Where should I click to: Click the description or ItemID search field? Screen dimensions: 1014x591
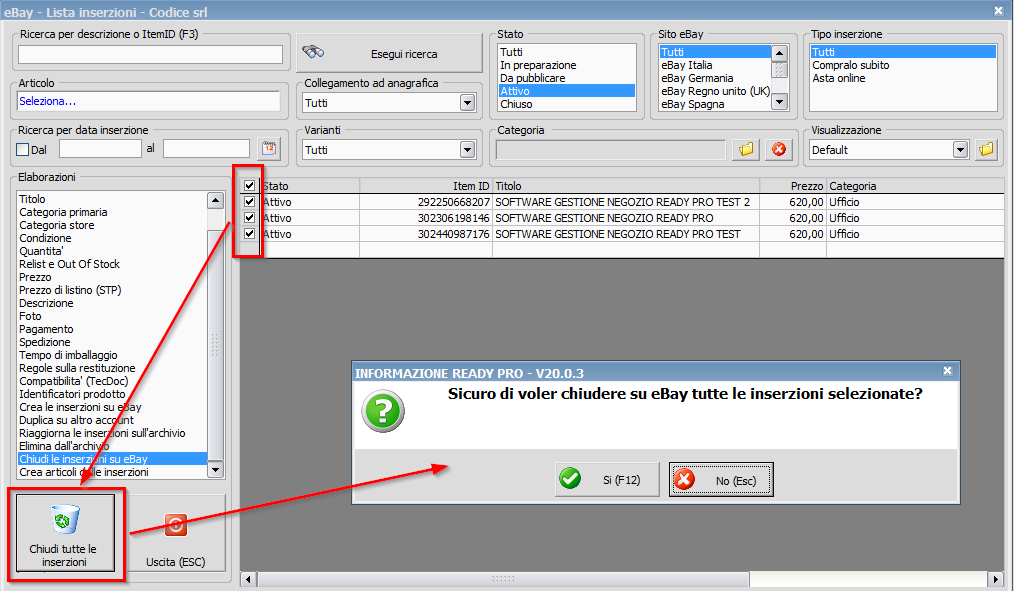click(150, 54)
